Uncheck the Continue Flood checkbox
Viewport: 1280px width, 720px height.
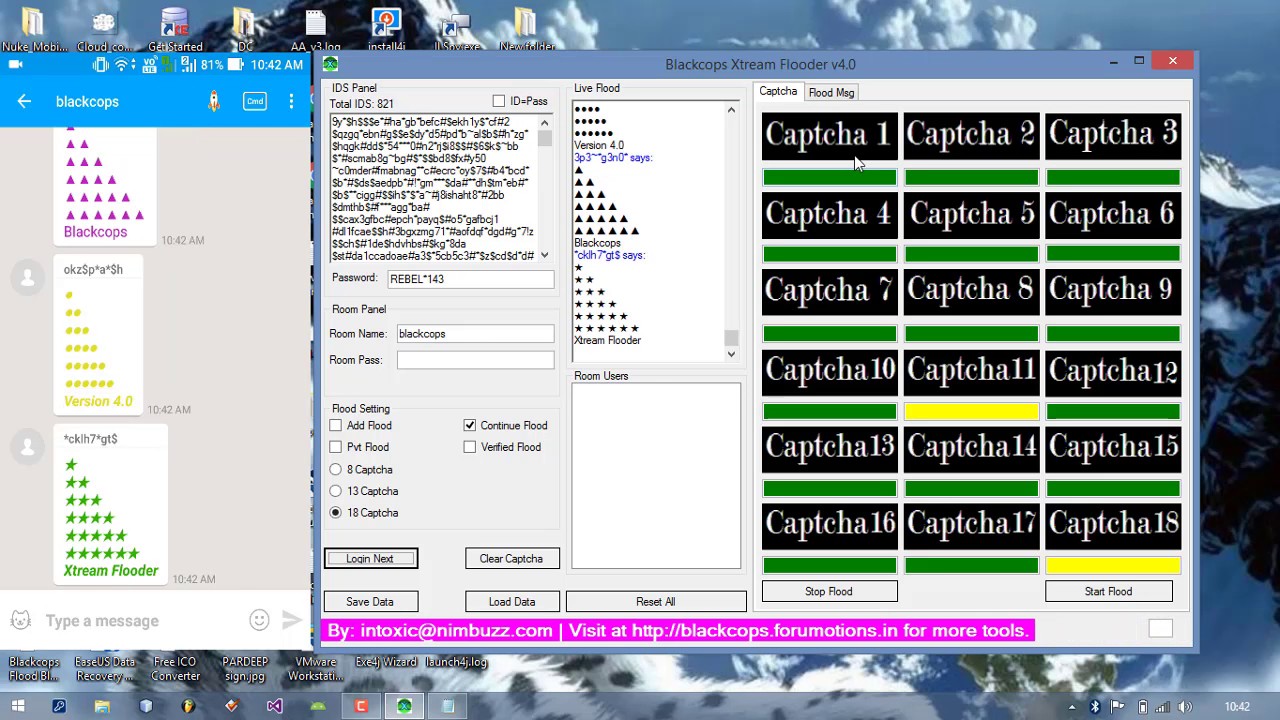[x=470, y=425]
